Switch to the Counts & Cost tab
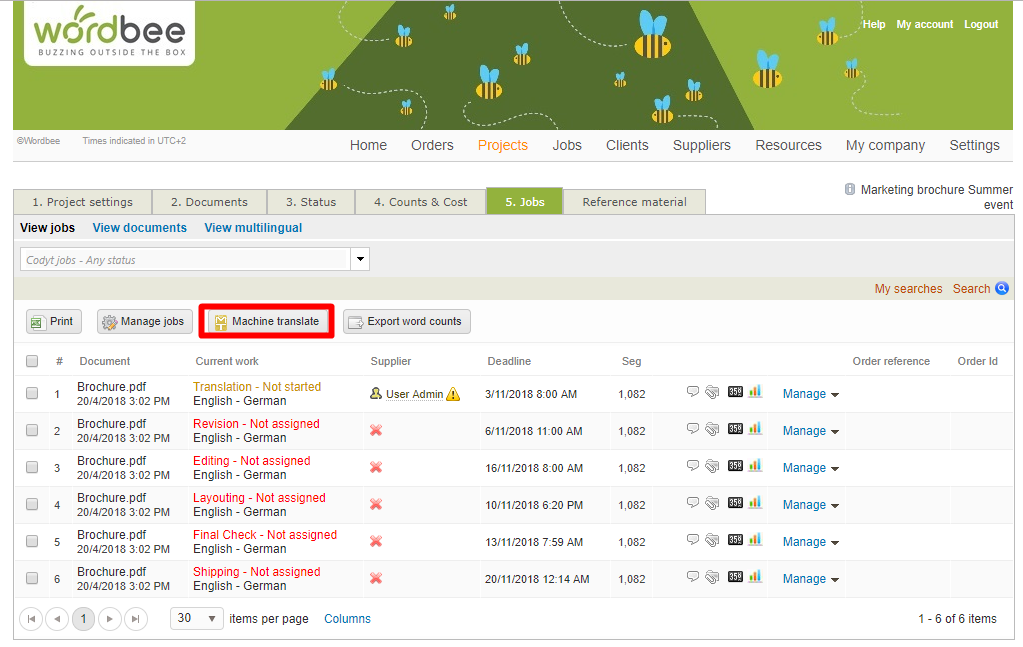1023x647 pixels. tap(420, 202)
